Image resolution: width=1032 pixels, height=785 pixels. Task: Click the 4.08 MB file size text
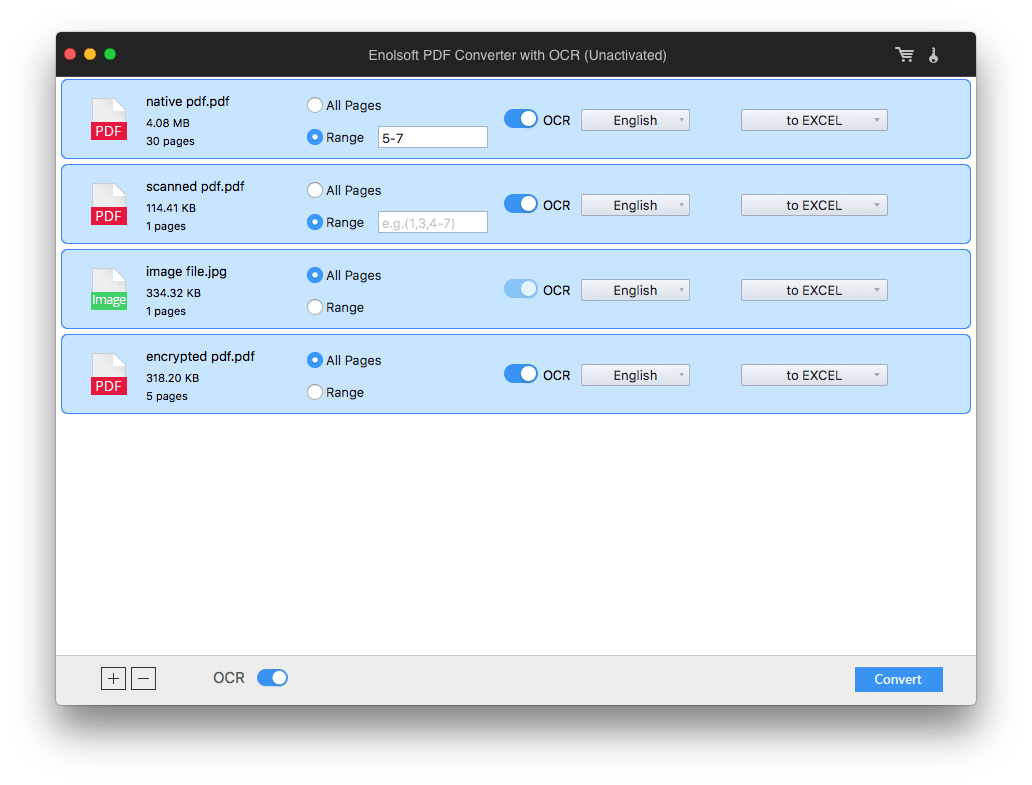168,123
